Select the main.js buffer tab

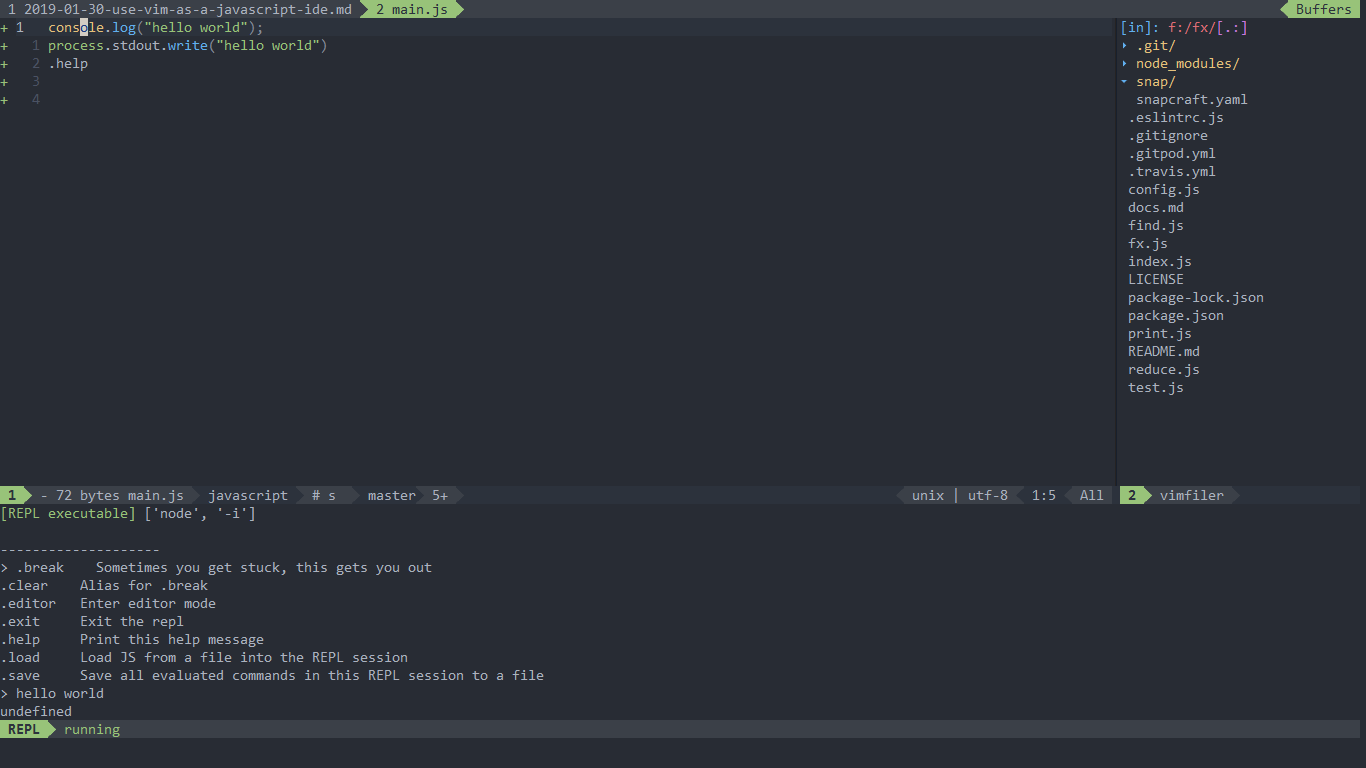[412, 9]
